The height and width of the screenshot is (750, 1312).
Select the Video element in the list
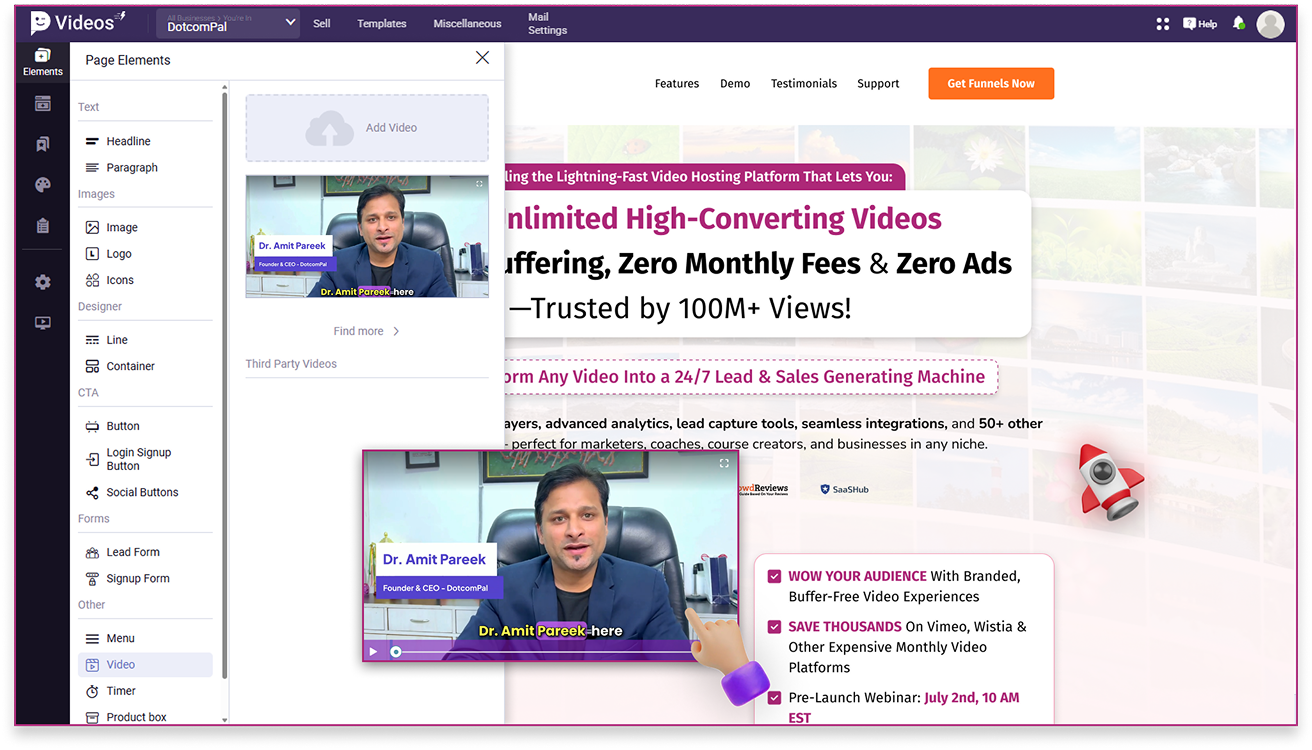(120, 665)
